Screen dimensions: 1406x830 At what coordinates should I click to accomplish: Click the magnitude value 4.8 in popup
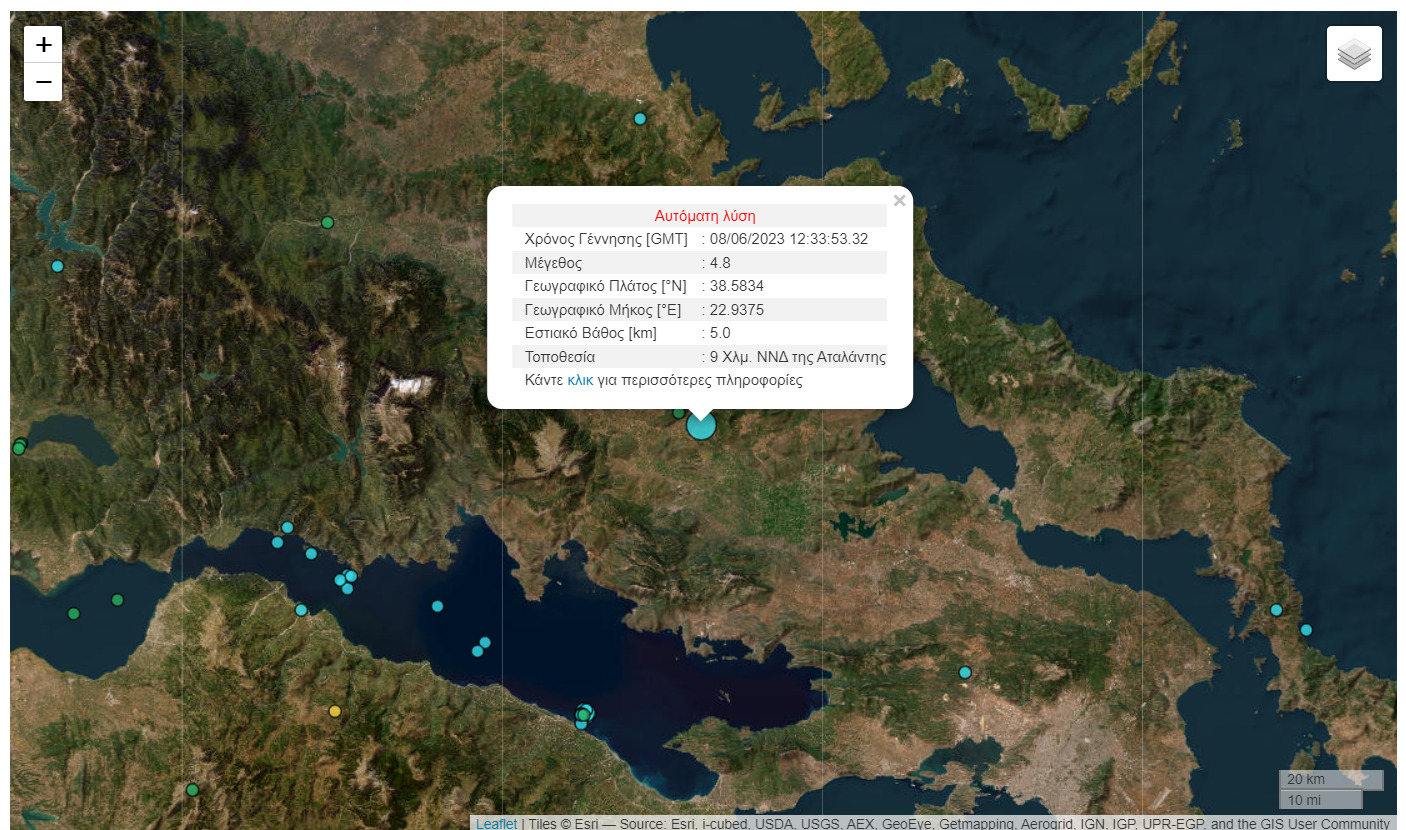(x=720, y=263)
